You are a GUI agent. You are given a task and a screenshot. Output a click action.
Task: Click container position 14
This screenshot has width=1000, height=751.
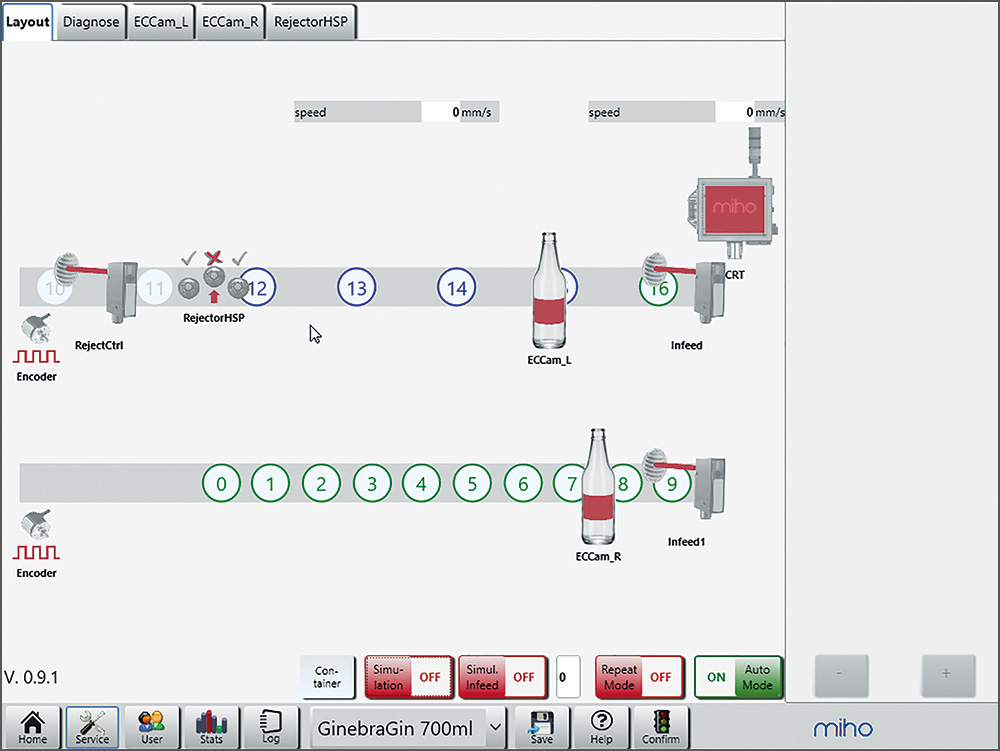point(457,288)
